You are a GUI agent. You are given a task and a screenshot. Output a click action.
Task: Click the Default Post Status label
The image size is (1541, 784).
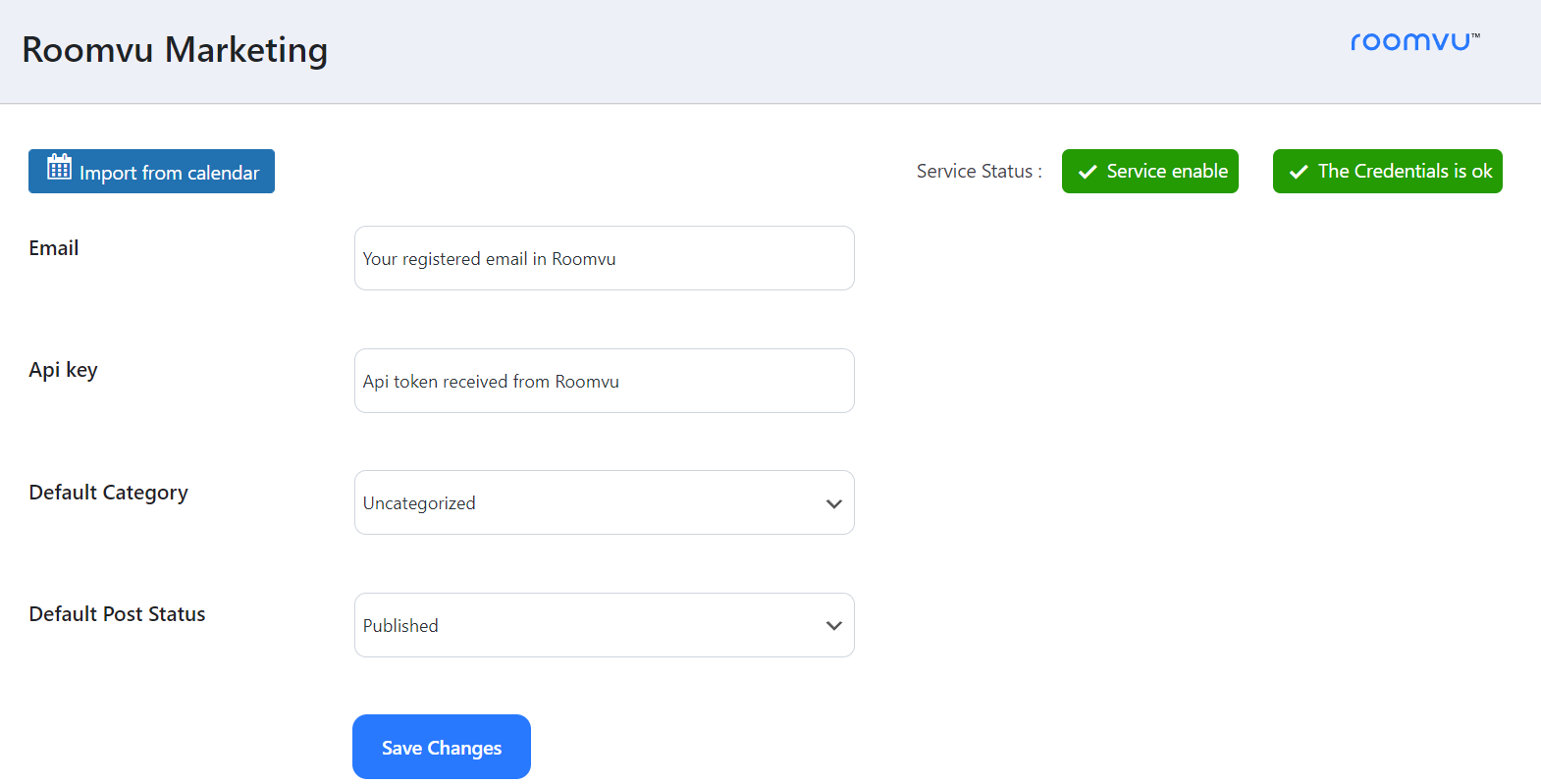117,614
